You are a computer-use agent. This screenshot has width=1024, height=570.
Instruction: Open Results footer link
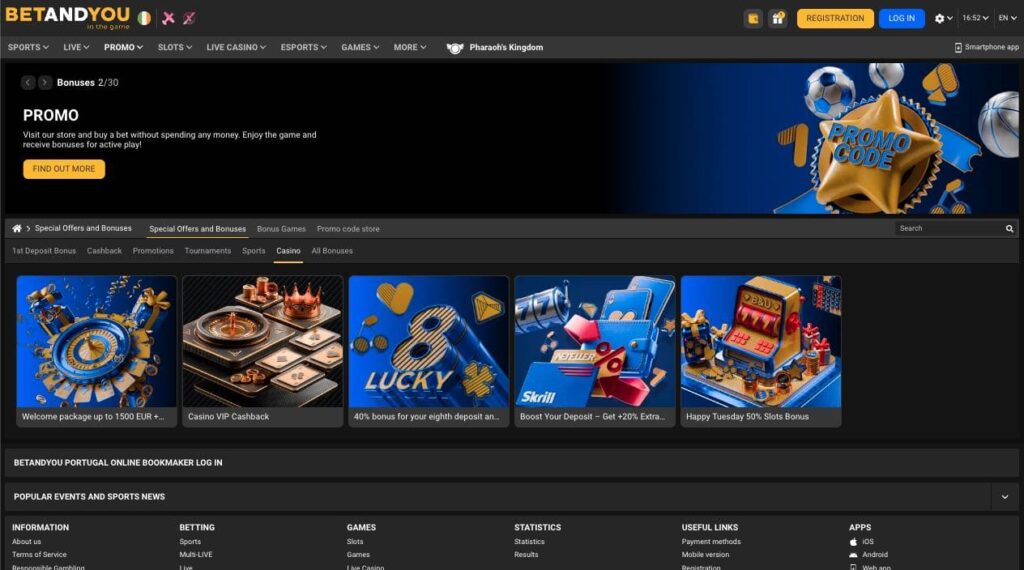(526, 555)
